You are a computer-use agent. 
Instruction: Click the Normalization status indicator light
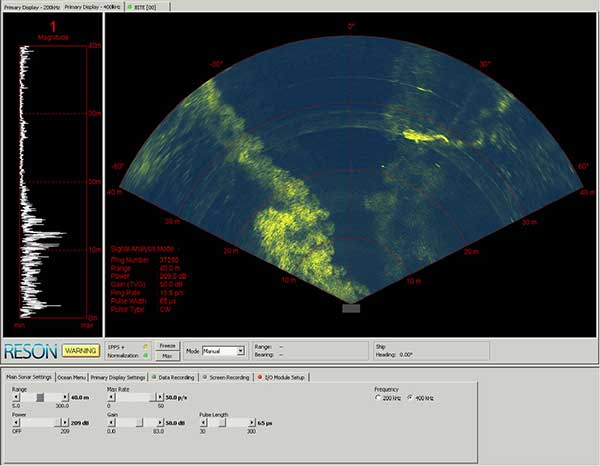click(x=147, y=356)
